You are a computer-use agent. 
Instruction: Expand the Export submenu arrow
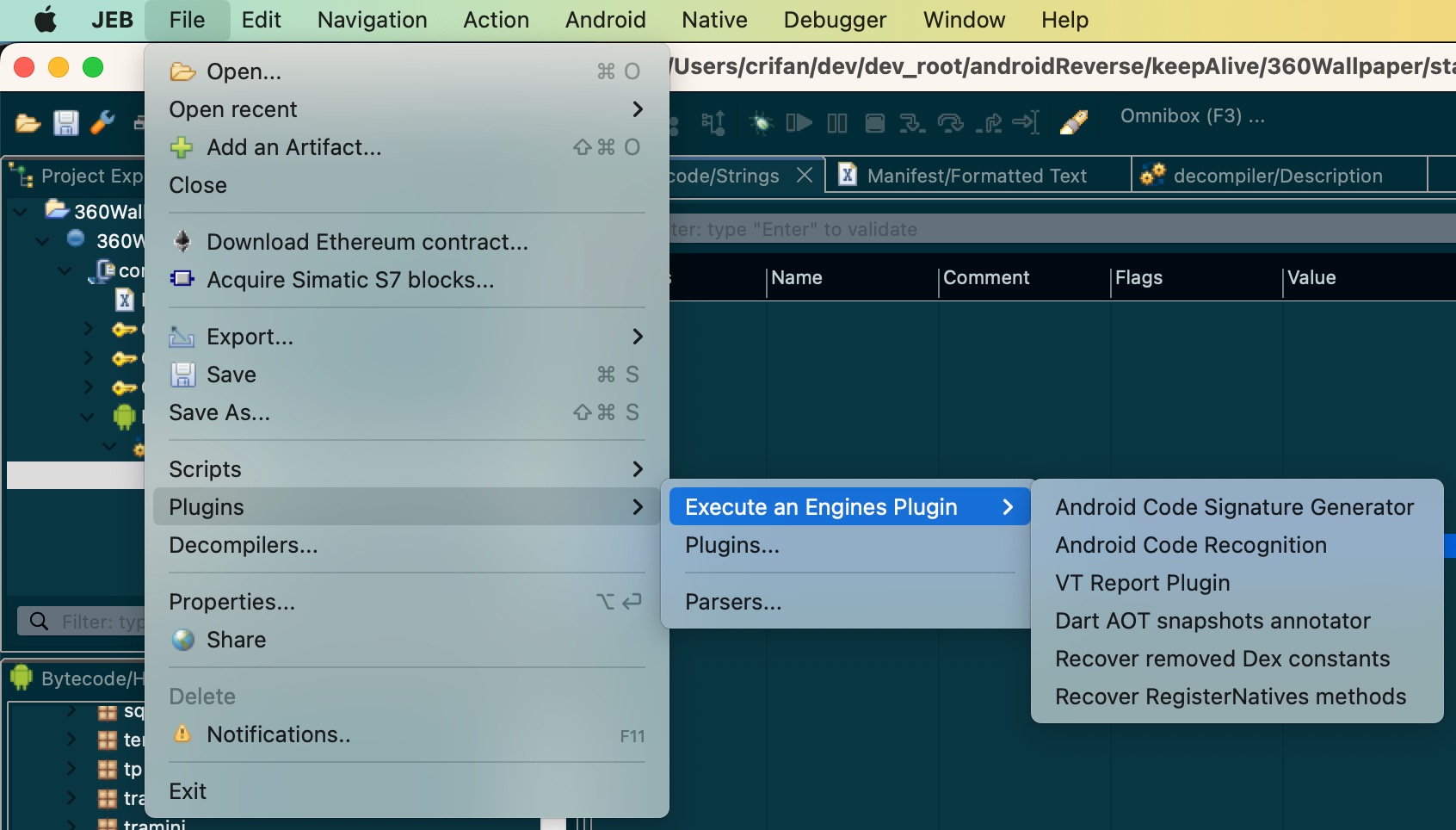[638, 337]
